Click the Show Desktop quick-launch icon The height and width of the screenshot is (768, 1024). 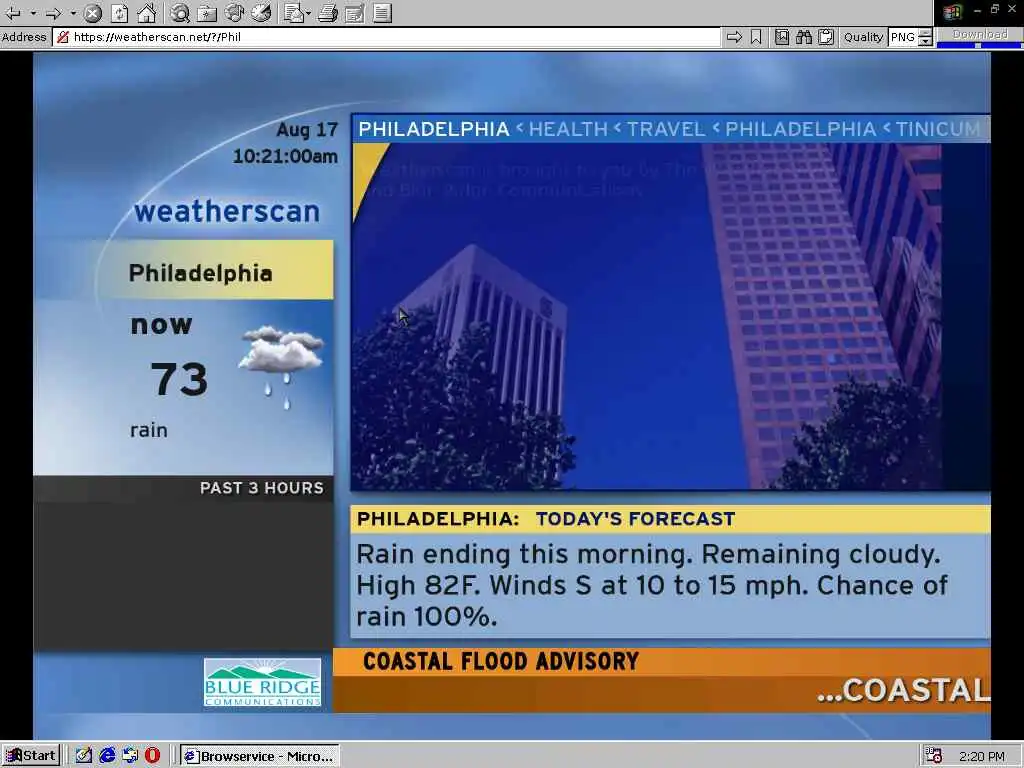[x=130, y=756]
